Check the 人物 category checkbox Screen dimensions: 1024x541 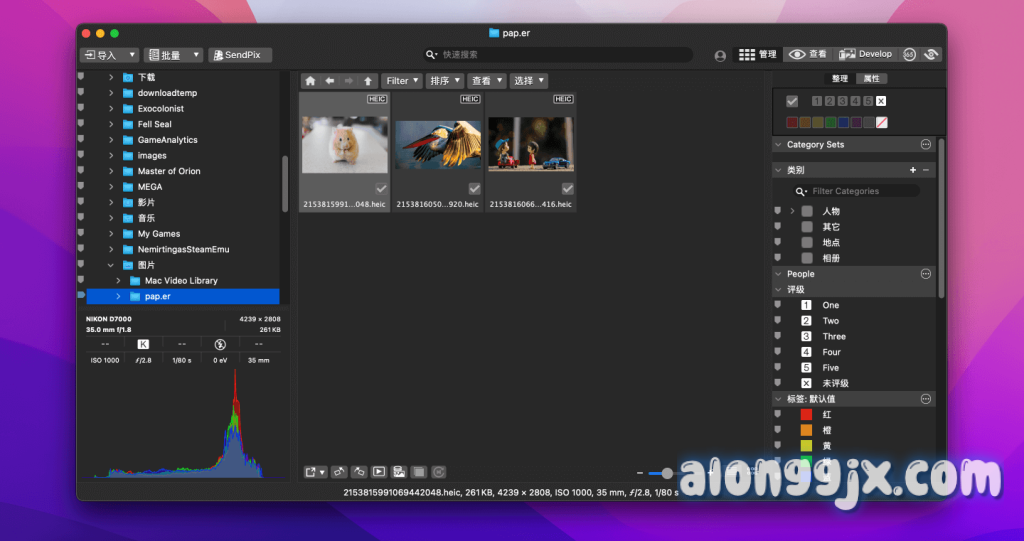807,211
